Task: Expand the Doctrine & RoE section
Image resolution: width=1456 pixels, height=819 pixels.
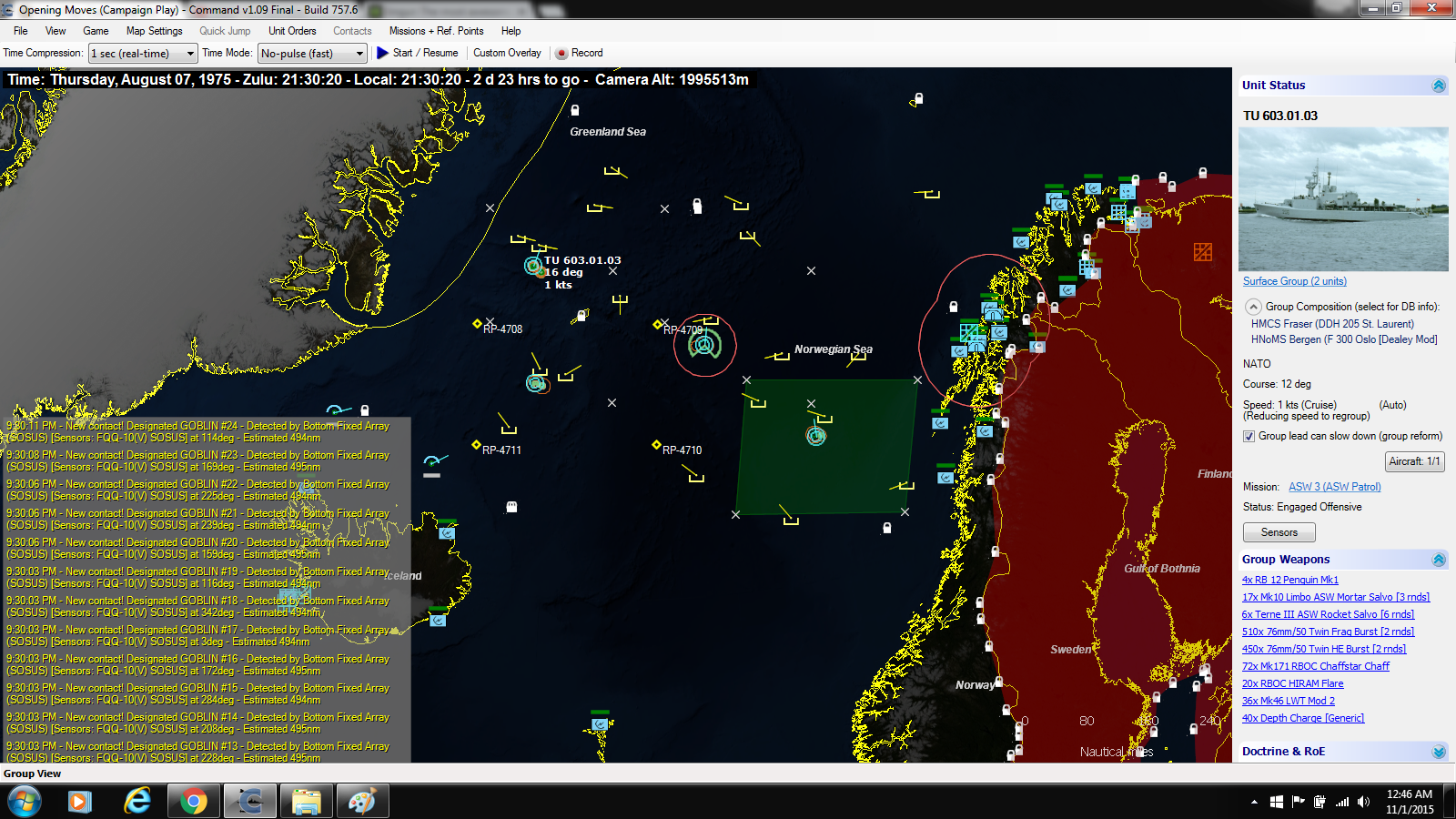Action: coord(1439,752)
